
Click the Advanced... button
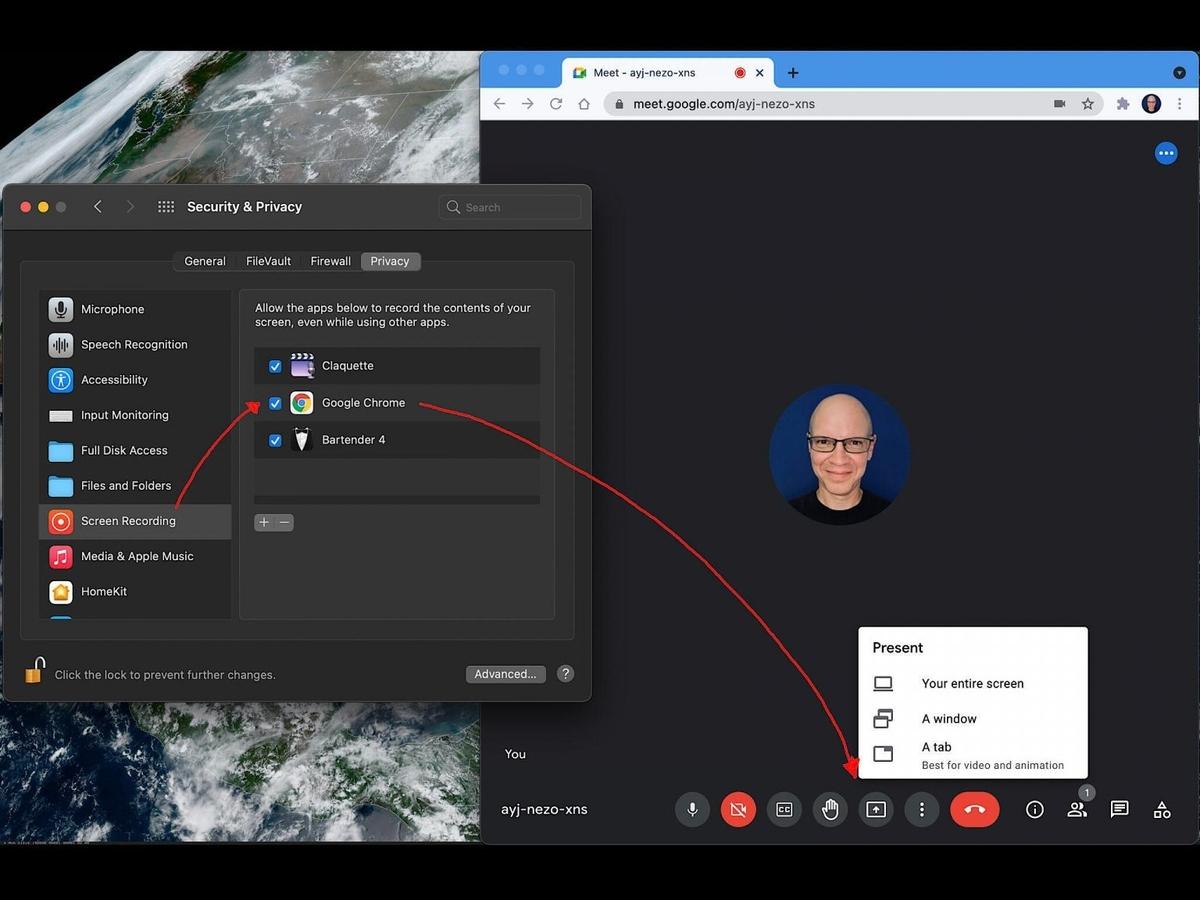pos(505,674)
